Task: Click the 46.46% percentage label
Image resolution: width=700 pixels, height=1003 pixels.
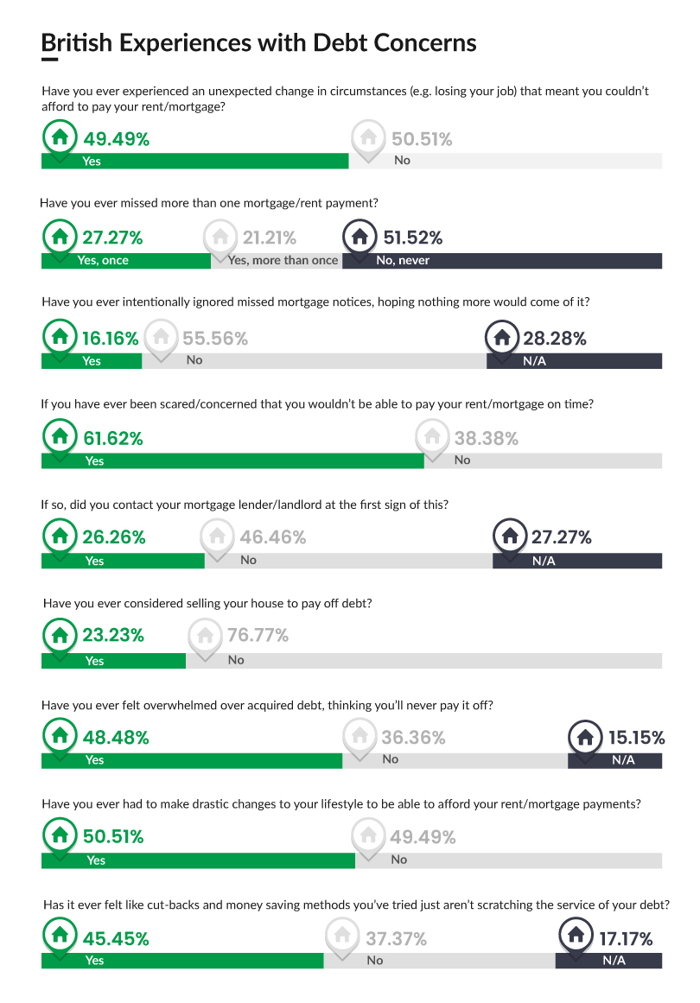Action: (x=273, y=537)
